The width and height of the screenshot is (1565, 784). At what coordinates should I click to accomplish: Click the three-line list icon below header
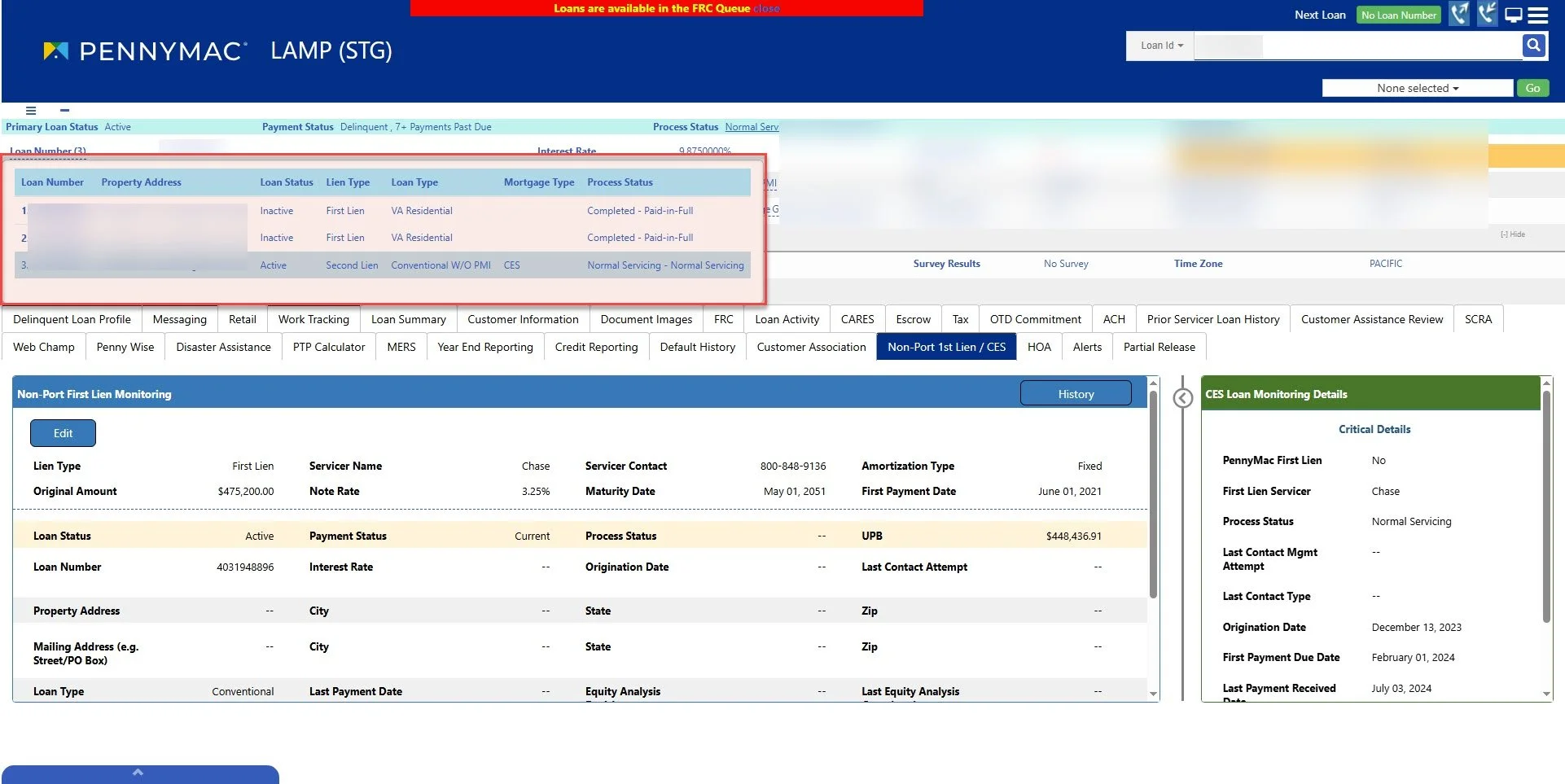click(x=31, y=111)
